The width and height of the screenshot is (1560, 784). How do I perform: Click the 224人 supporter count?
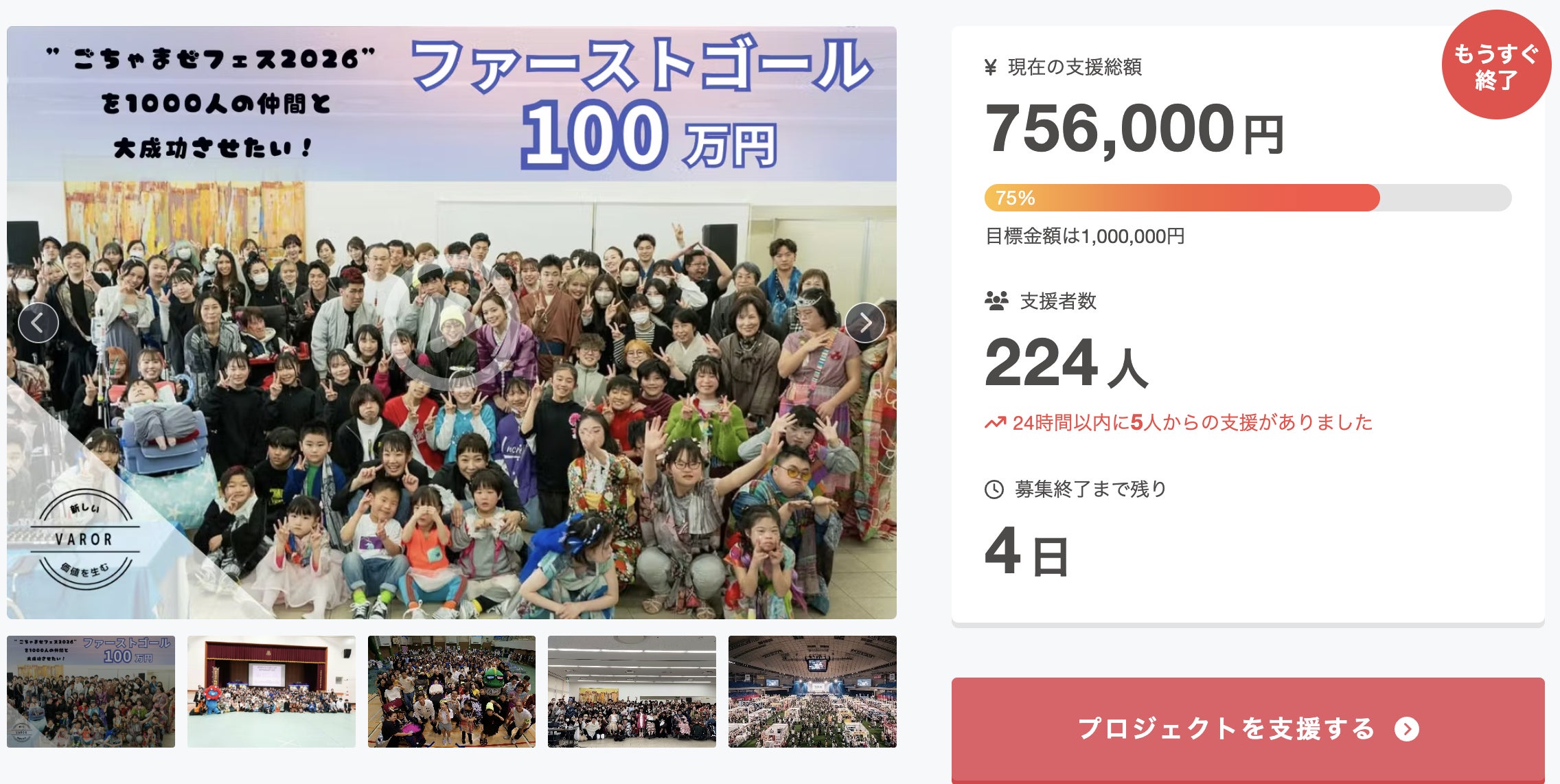point(1066,364)
